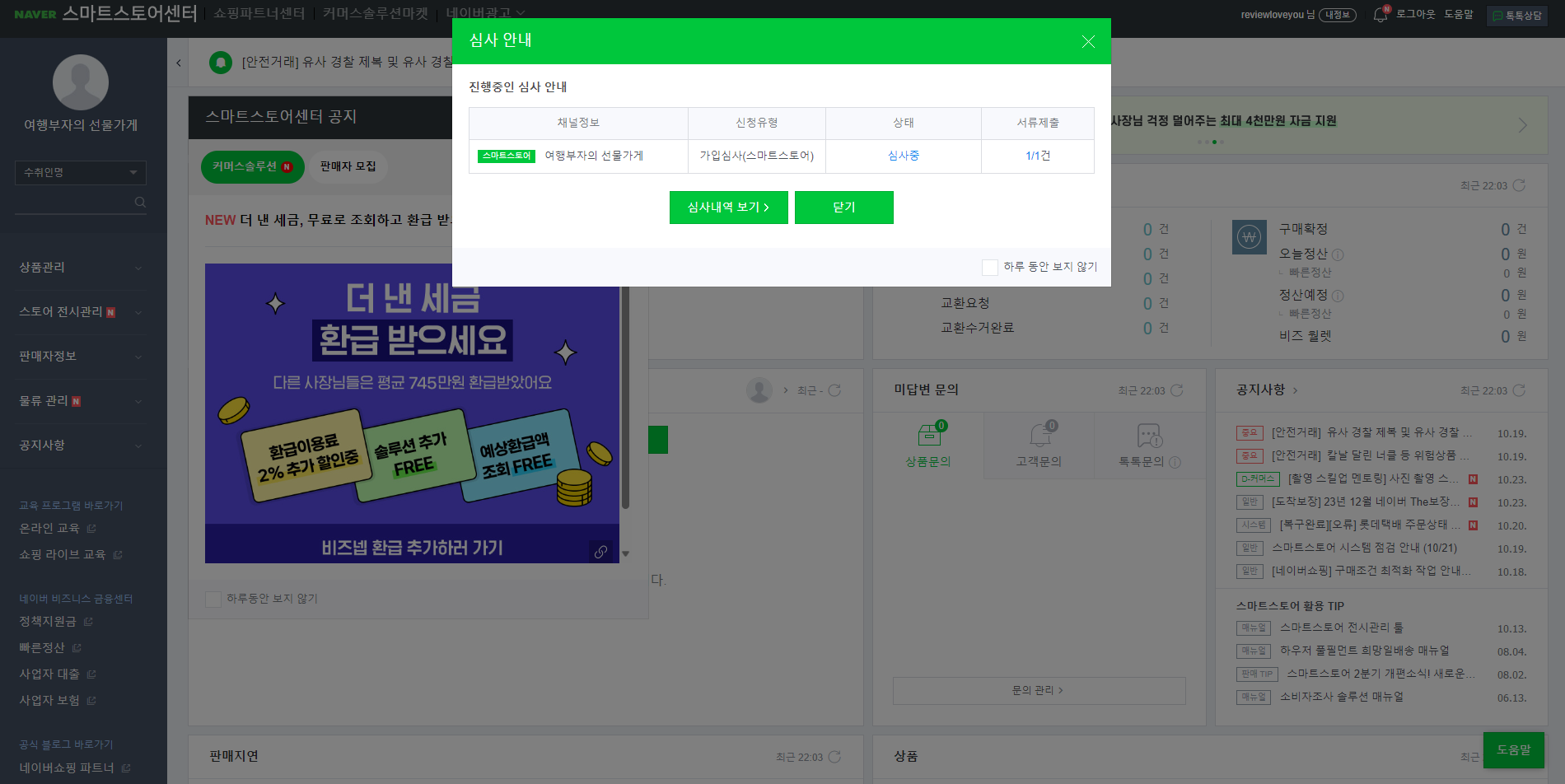
Task: Open 오늘정산 info tooltip icon
Action: coord(1338,255)
